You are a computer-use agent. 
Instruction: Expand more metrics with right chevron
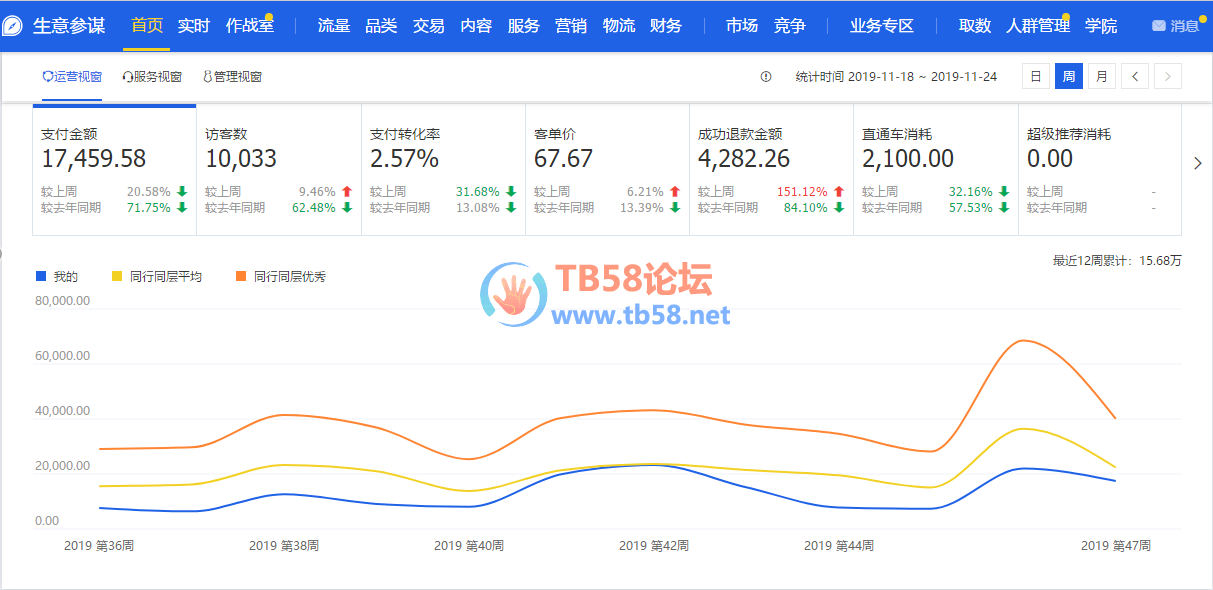[x=1198, y=164]
